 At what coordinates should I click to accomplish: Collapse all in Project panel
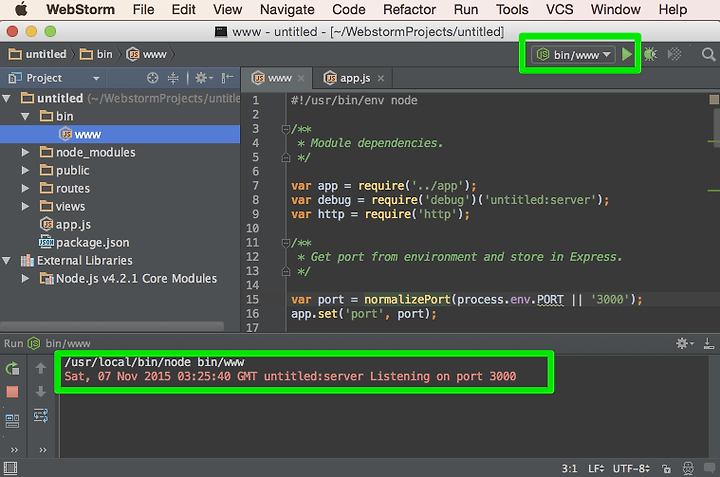click(173, 78)
